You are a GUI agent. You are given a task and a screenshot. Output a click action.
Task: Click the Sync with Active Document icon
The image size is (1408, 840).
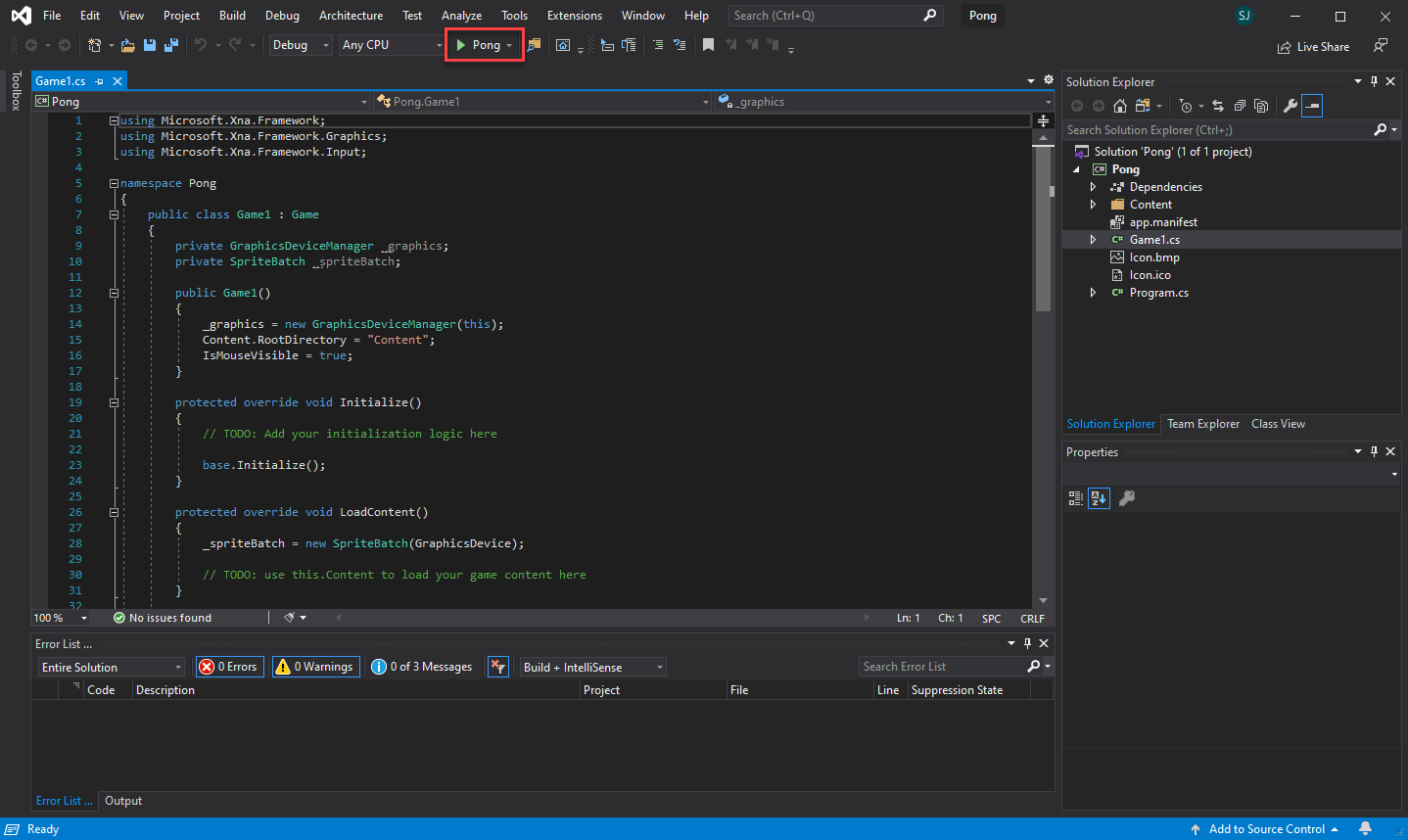[1218, 106]
